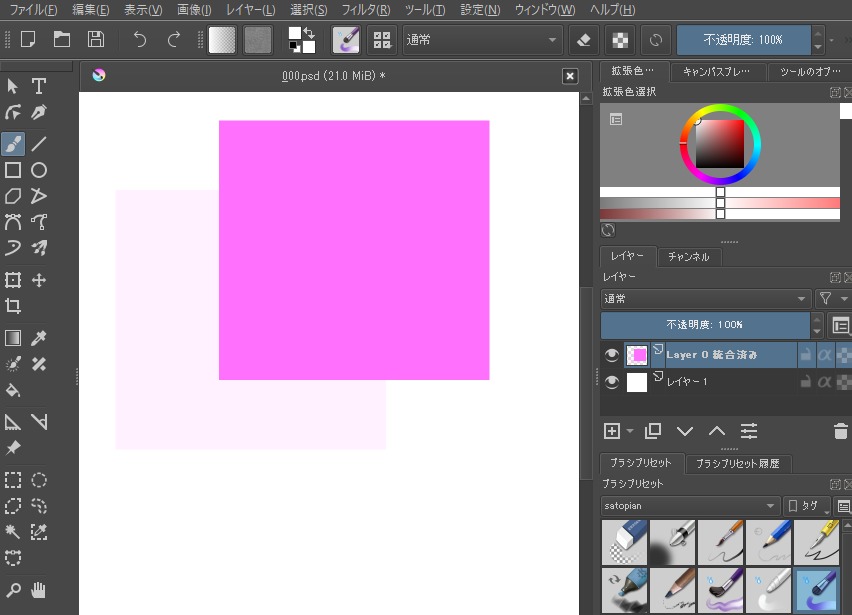Open the layer blending mode dropdown
Viewport: 852px width, 615px height.
705,299
